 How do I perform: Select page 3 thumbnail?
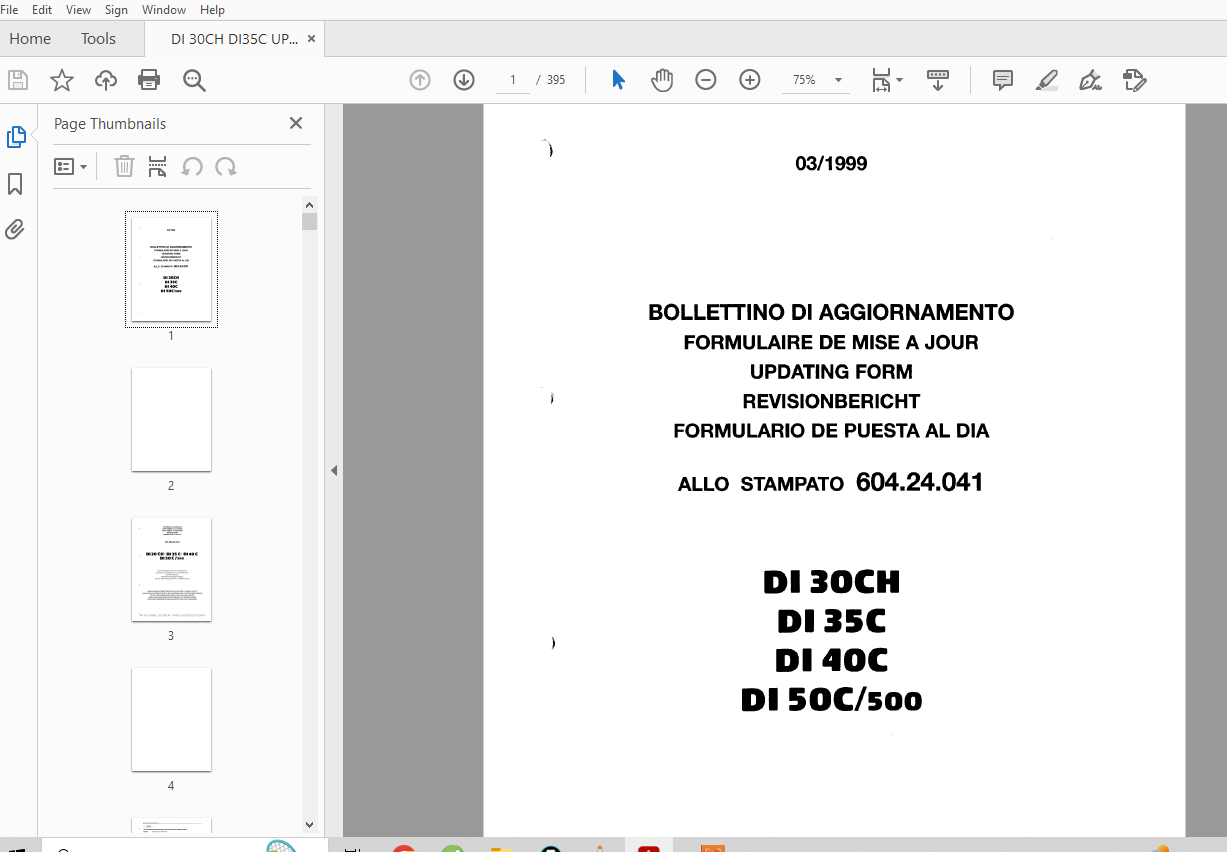point(171,569)
